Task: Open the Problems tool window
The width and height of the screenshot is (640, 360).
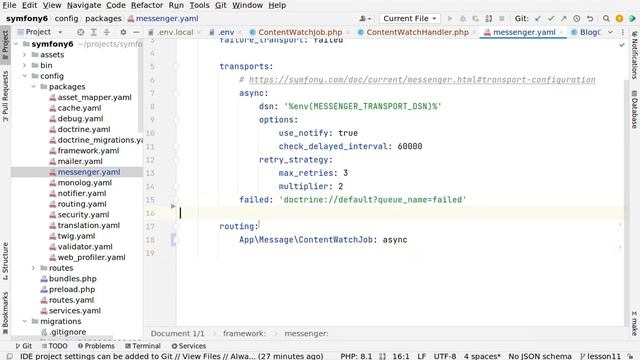Action: tap(96, 346)
